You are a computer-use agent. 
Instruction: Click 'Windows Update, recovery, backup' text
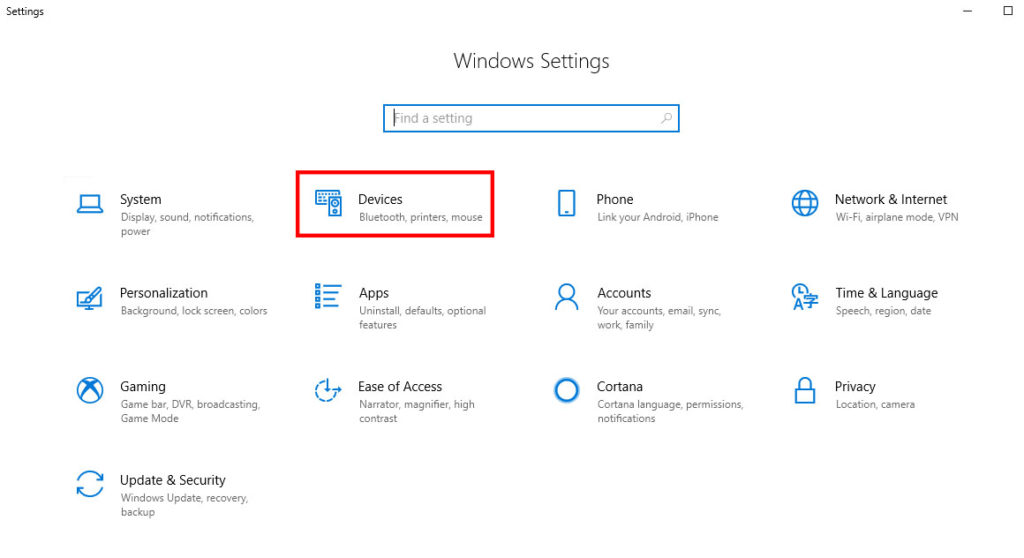point(184,504)
